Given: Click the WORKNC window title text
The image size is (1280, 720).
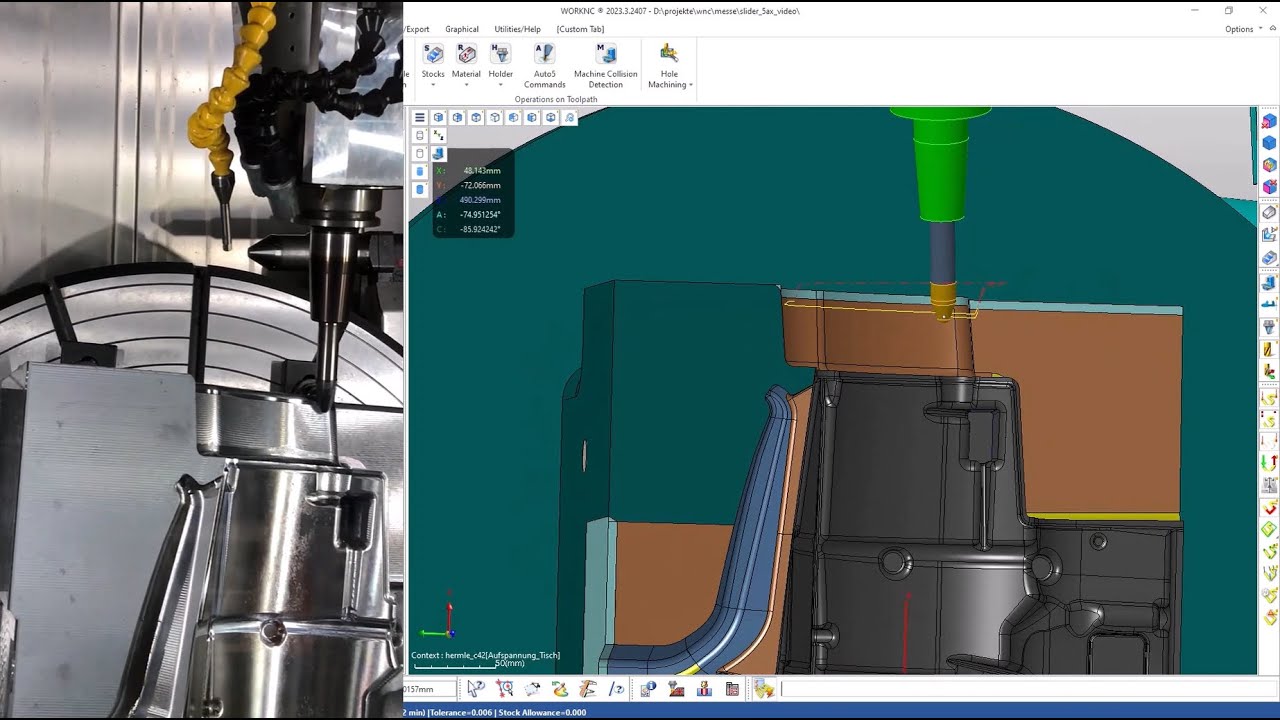Looking at the screenshot, I should coord(680,11).
